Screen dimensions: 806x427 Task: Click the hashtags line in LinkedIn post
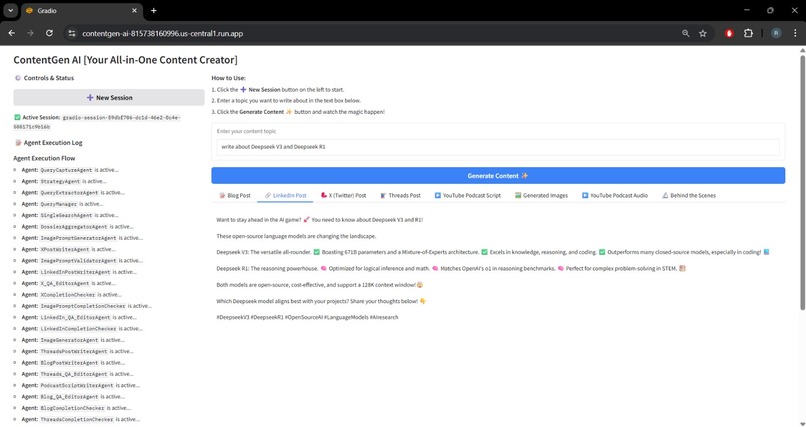(307, 317)
